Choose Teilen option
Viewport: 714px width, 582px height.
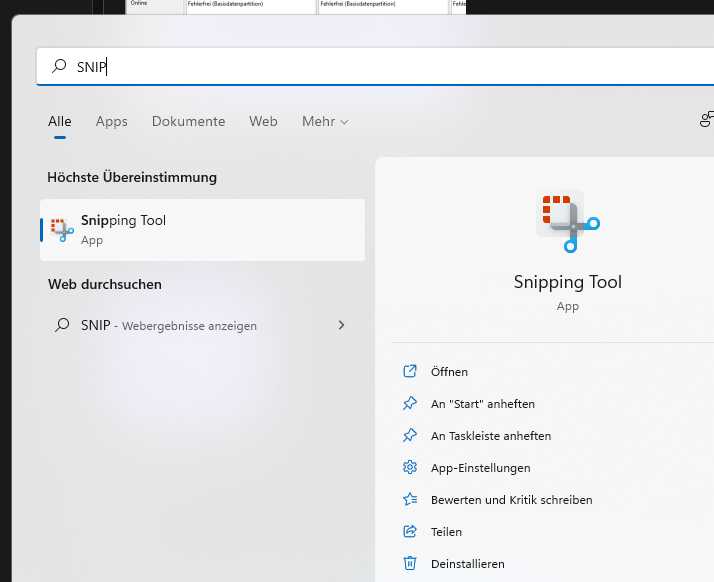[447, 532]
